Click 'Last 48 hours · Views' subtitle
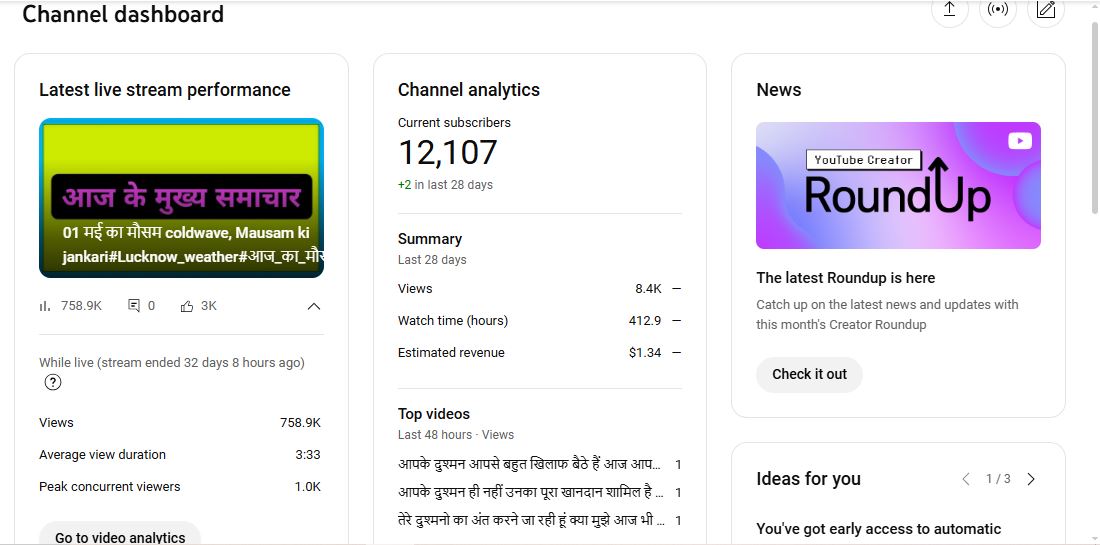This screenshot has height=545, width=1100. coord(456,435)
